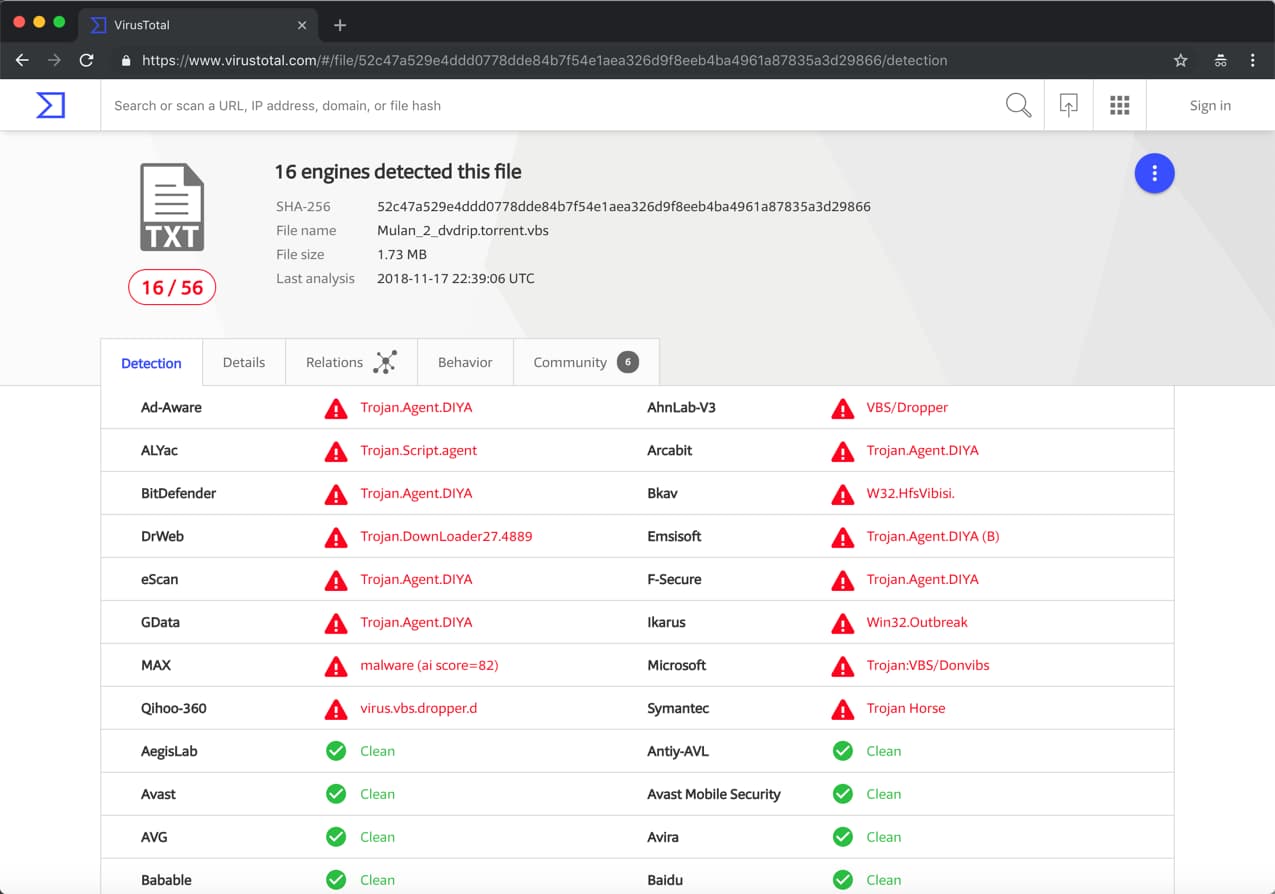Image resolution: width=1275 pixels, height=894 pixels.
Task: Click the TXT file type icon
Action: (x=172, y=206)
